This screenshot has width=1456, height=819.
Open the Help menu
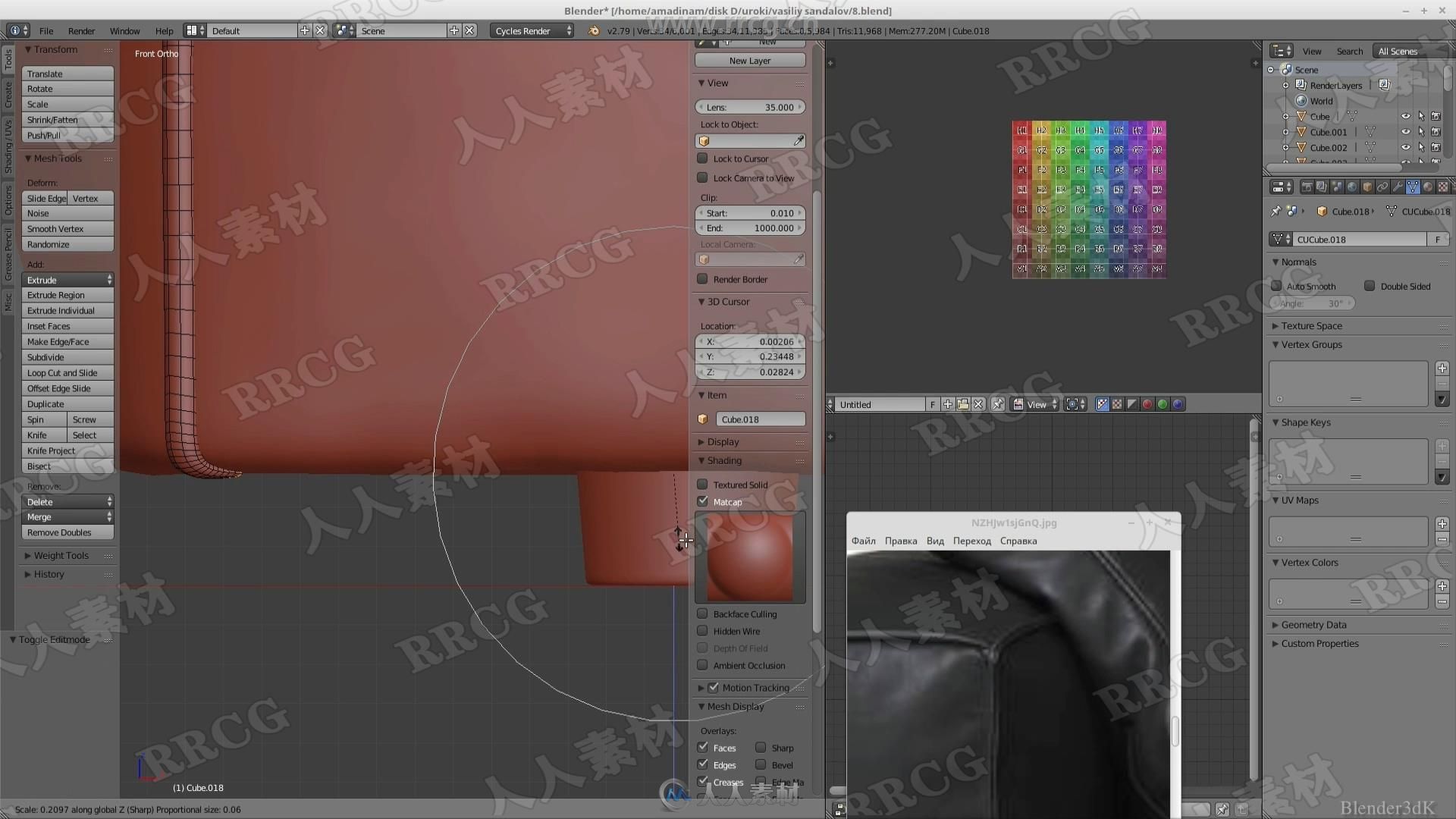pos(164,31)
